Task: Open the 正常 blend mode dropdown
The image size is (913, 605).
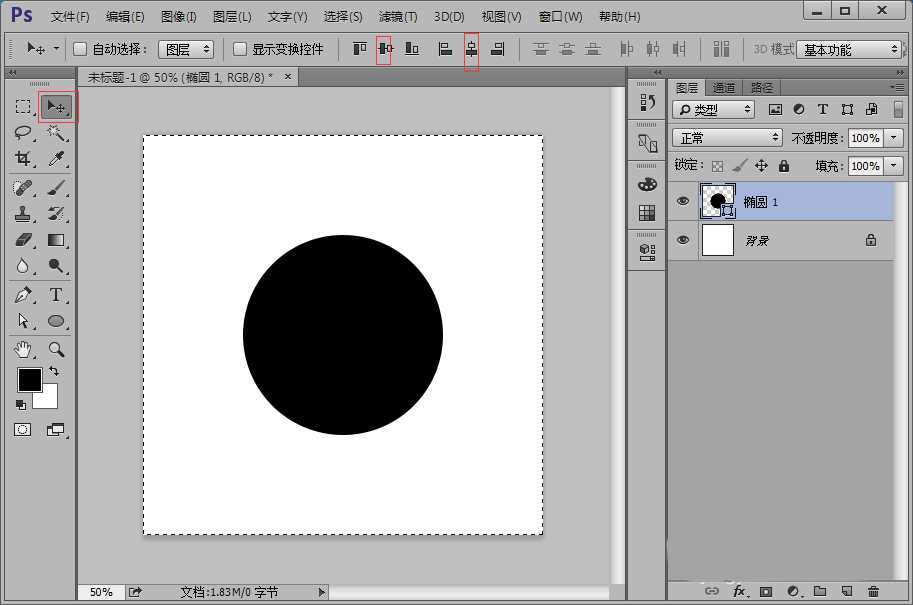Action: pos(727,138)
